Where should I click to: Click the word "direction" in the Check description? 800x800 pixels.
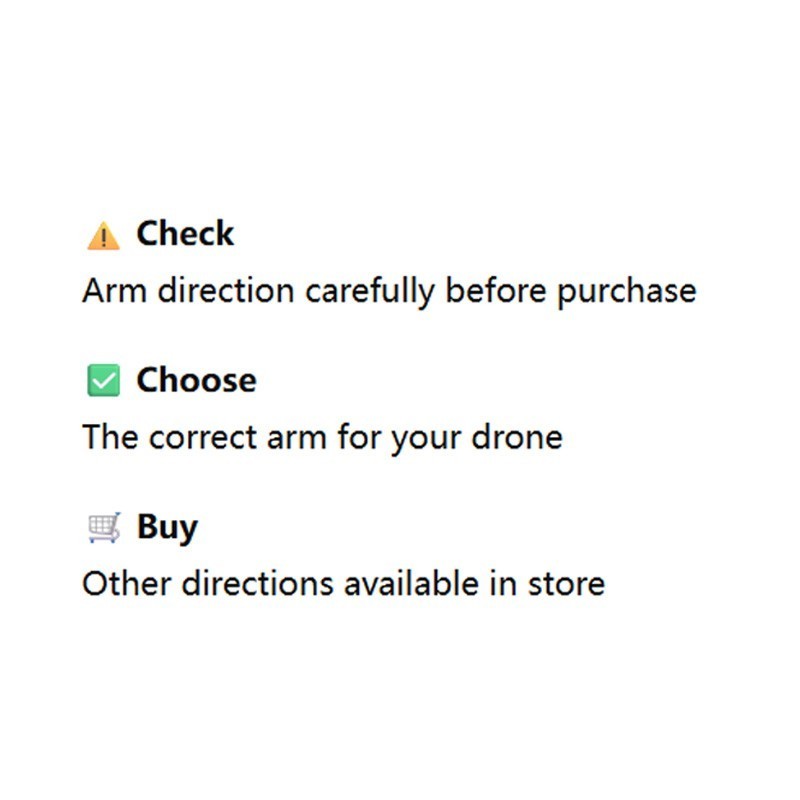226,291
